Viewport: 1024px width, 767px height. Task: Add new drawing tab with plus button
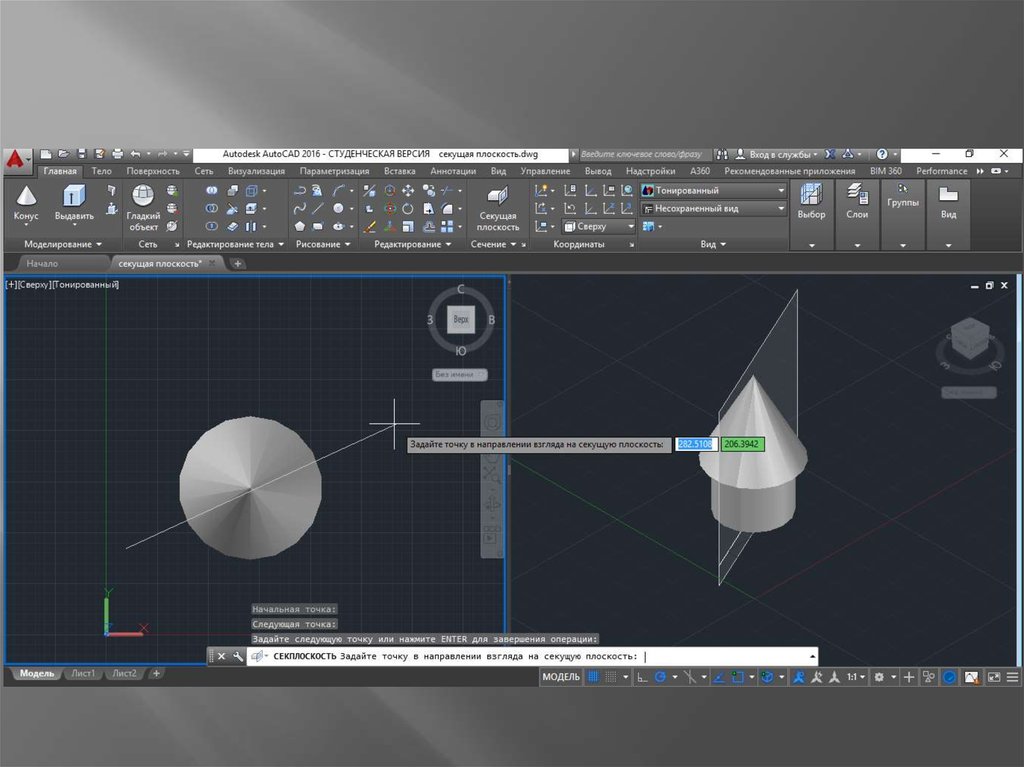pyautogui.click(x=237, y=263)
